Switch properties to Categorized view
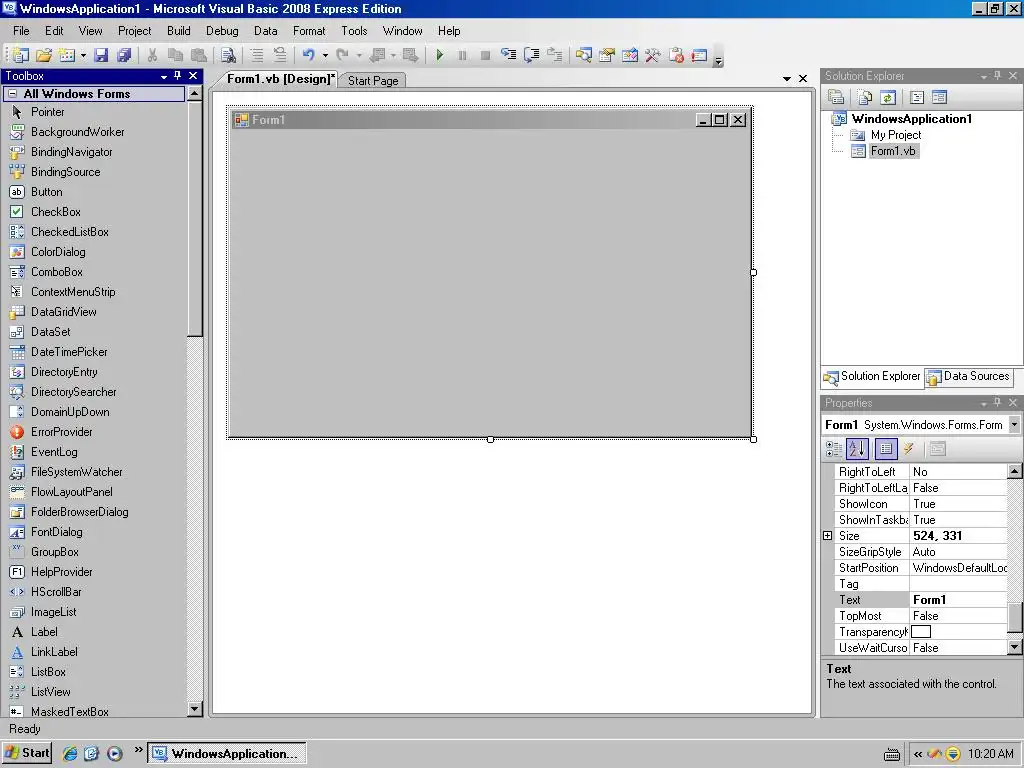Screen dimensions: 1024x768 point(834,449)
